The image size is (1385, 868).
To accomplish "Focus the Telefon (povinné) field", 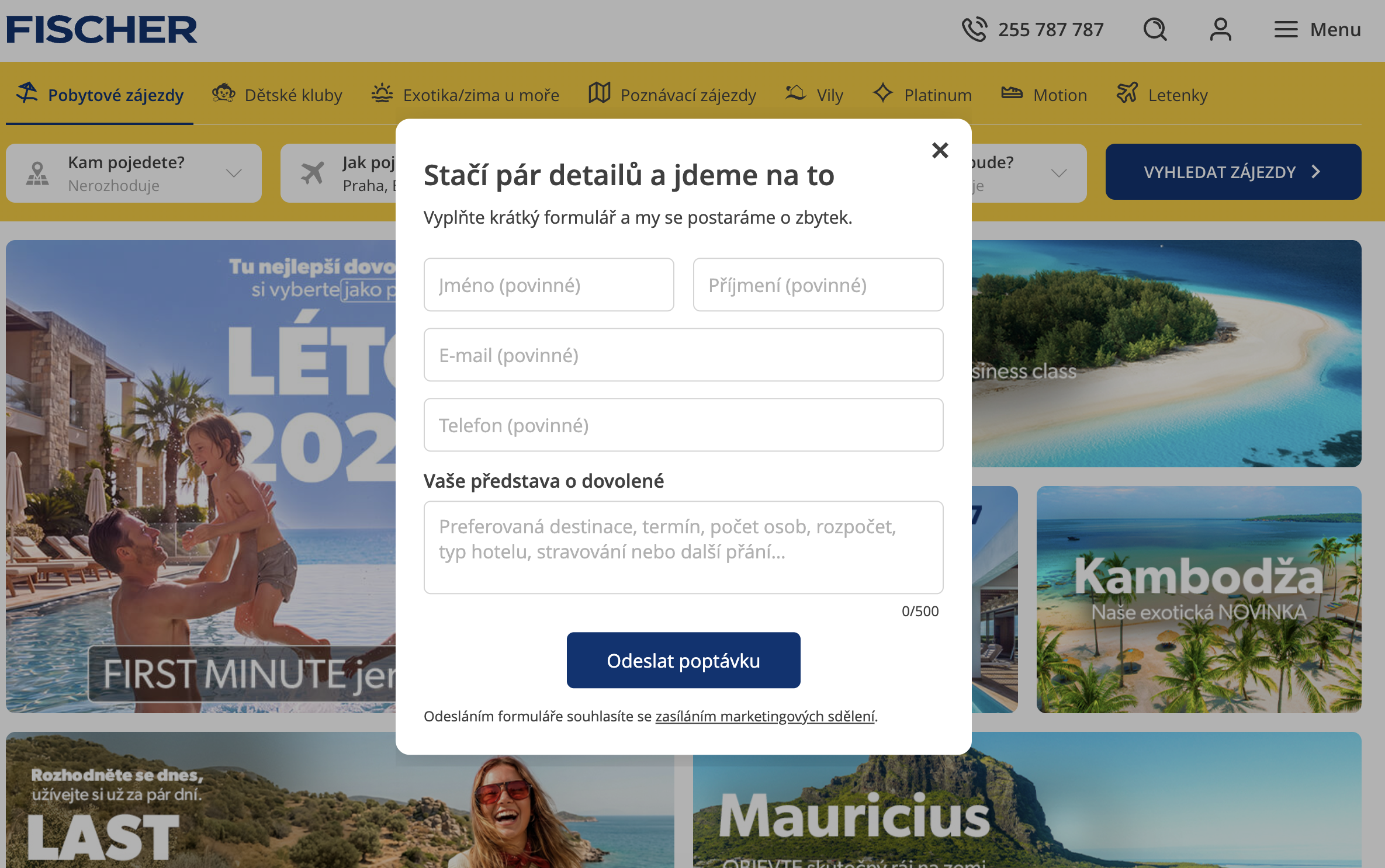I will pyautogui.click(x=684, y=425).
